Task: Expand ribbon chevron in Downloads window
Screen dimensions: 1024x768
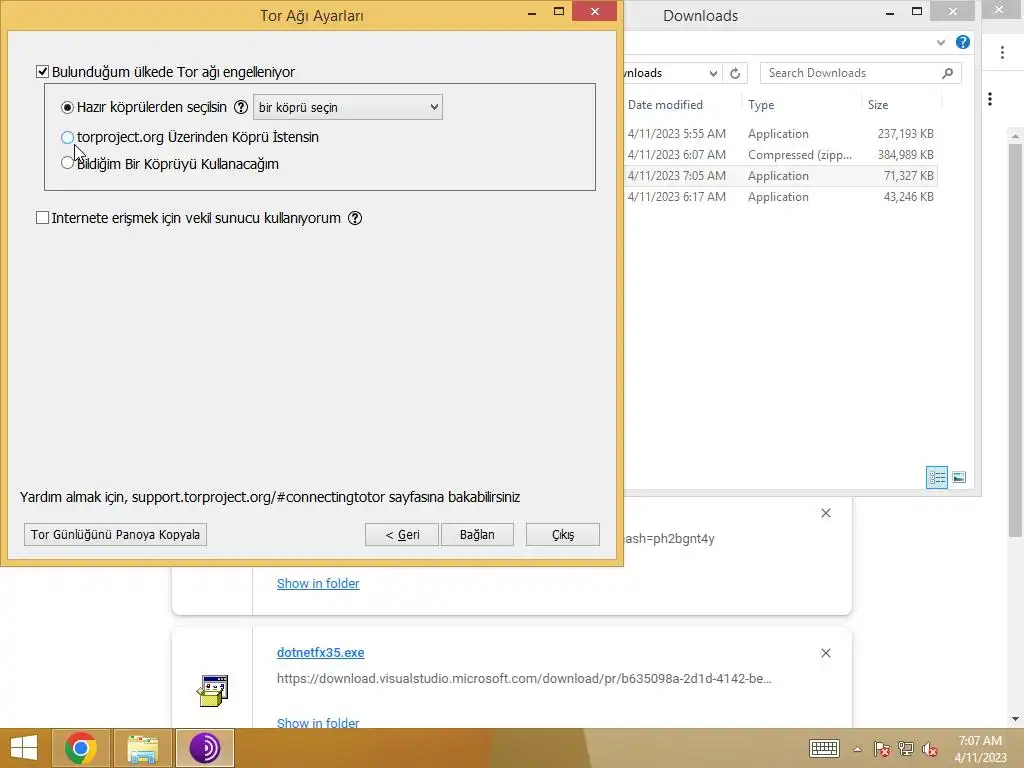Action: (940, 42)
